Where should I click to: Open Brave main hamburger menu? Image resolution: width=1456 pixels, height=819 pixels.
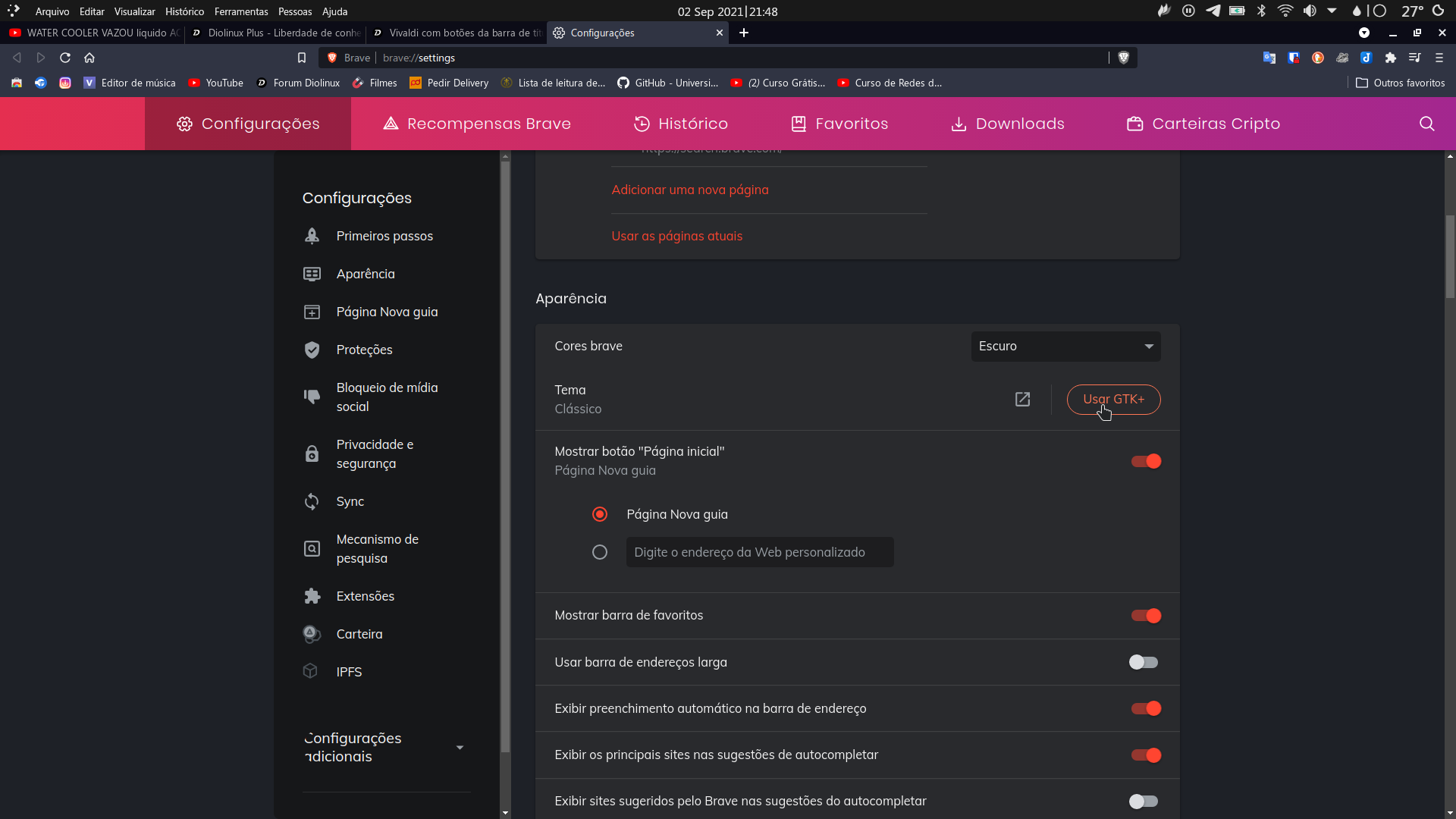(1439, 58)
